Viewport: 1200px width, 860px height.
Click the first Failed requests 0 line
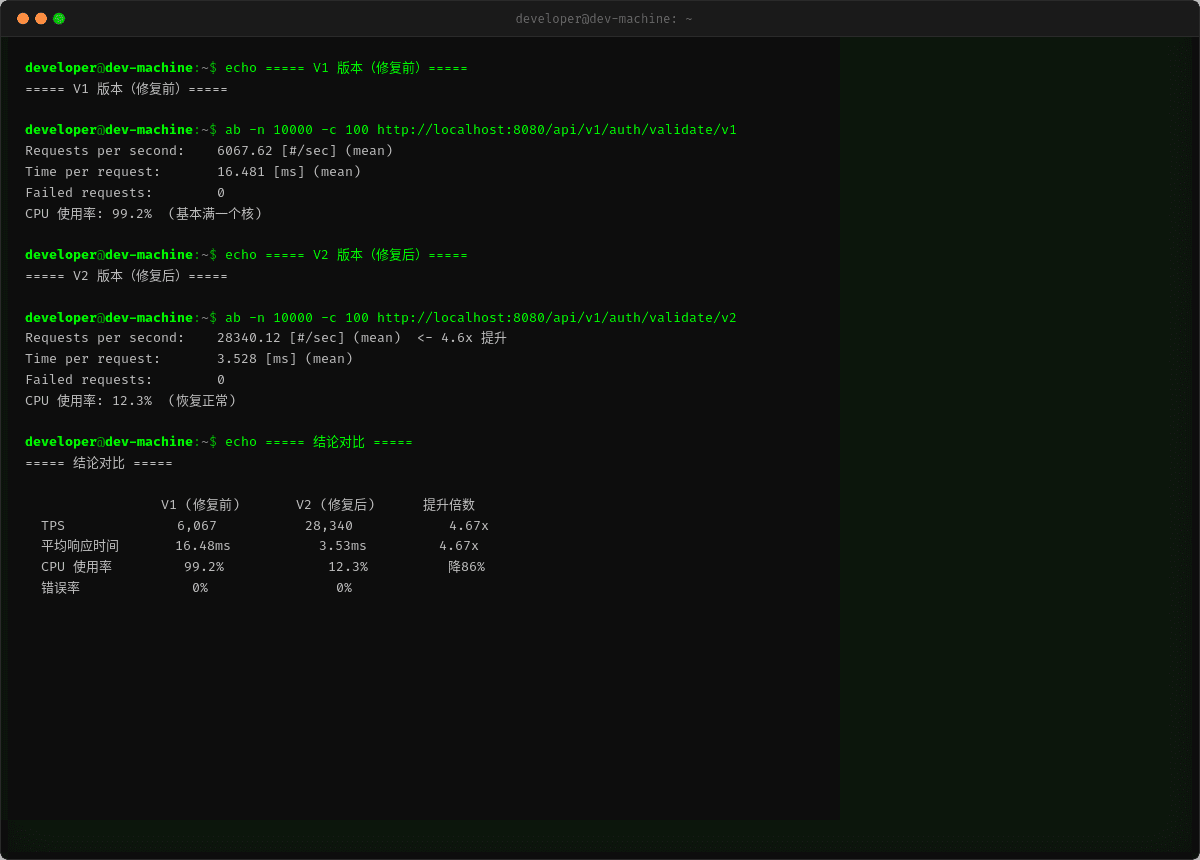click(125, 193)
